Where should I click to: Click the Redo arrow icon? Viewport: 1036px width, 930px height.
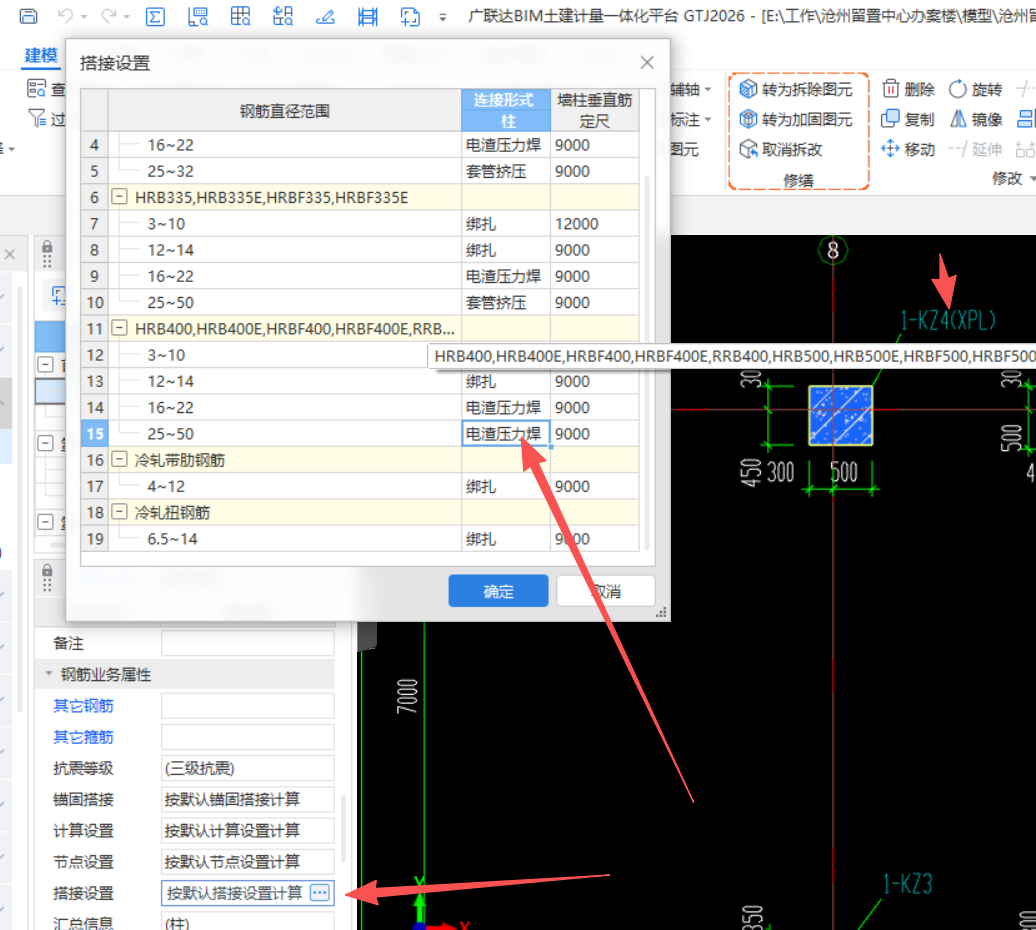point(109,16)
